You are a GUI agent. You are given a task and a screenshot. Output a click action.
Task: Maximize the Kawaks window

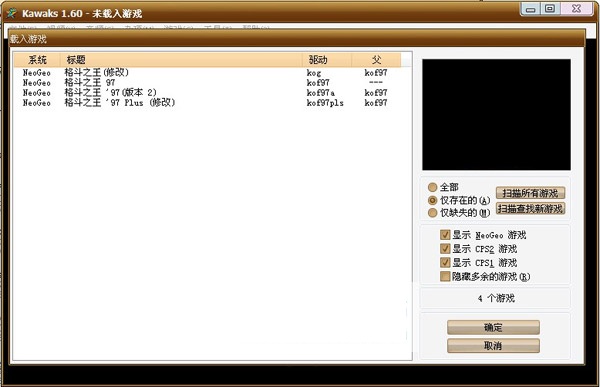coord(550,9)
